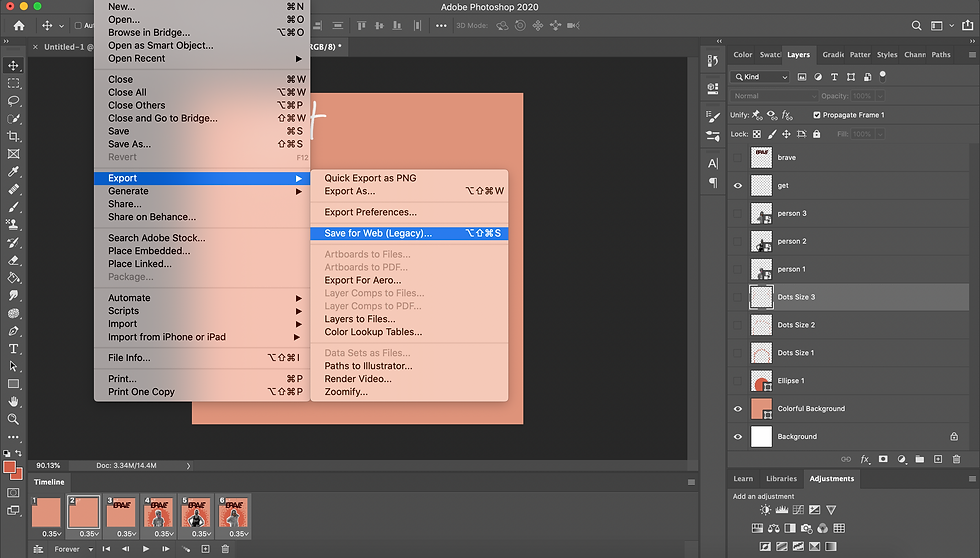Screen dimensions: 980x558
Task: Select the Eyedropper tool
Action: (x=13, y=171)
